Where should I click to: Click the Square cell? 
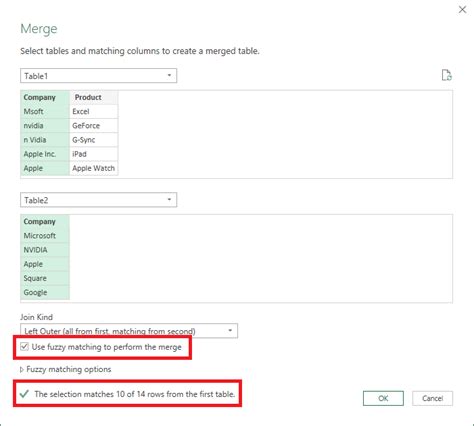point(45,278)
